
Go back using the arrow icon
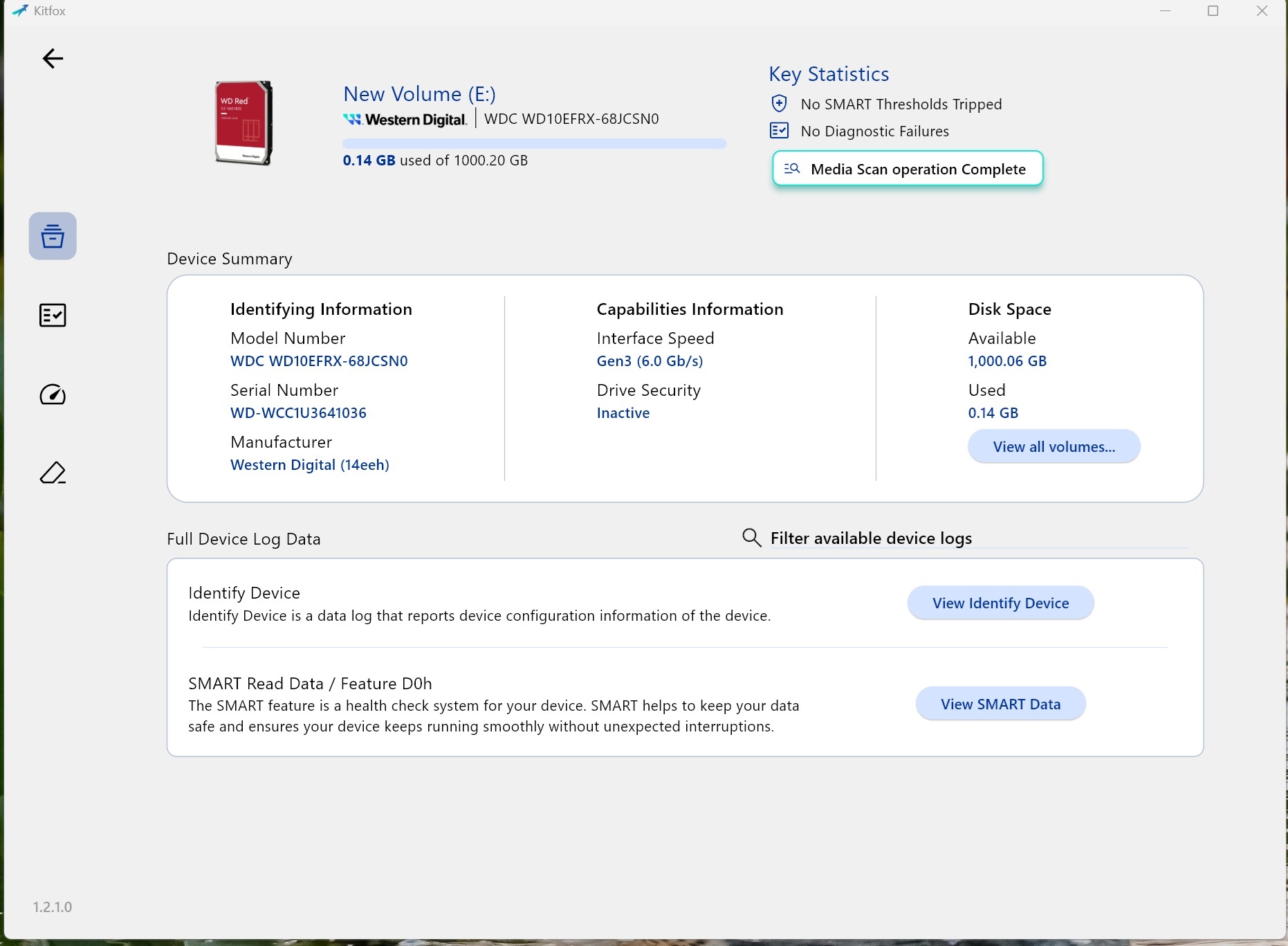(x=53, y=59)
